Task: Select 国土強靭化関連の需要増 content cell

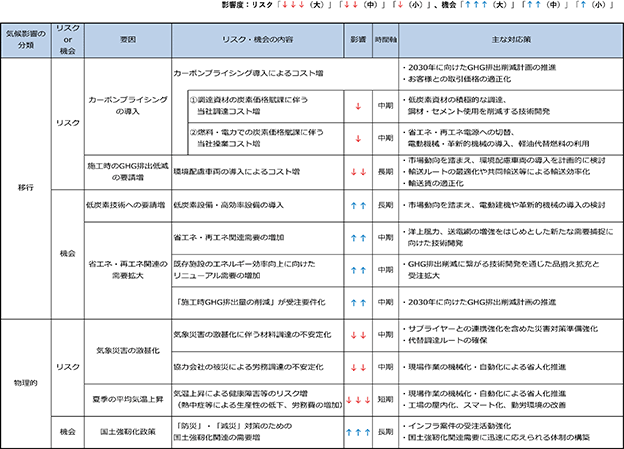Action: [258, 432]
